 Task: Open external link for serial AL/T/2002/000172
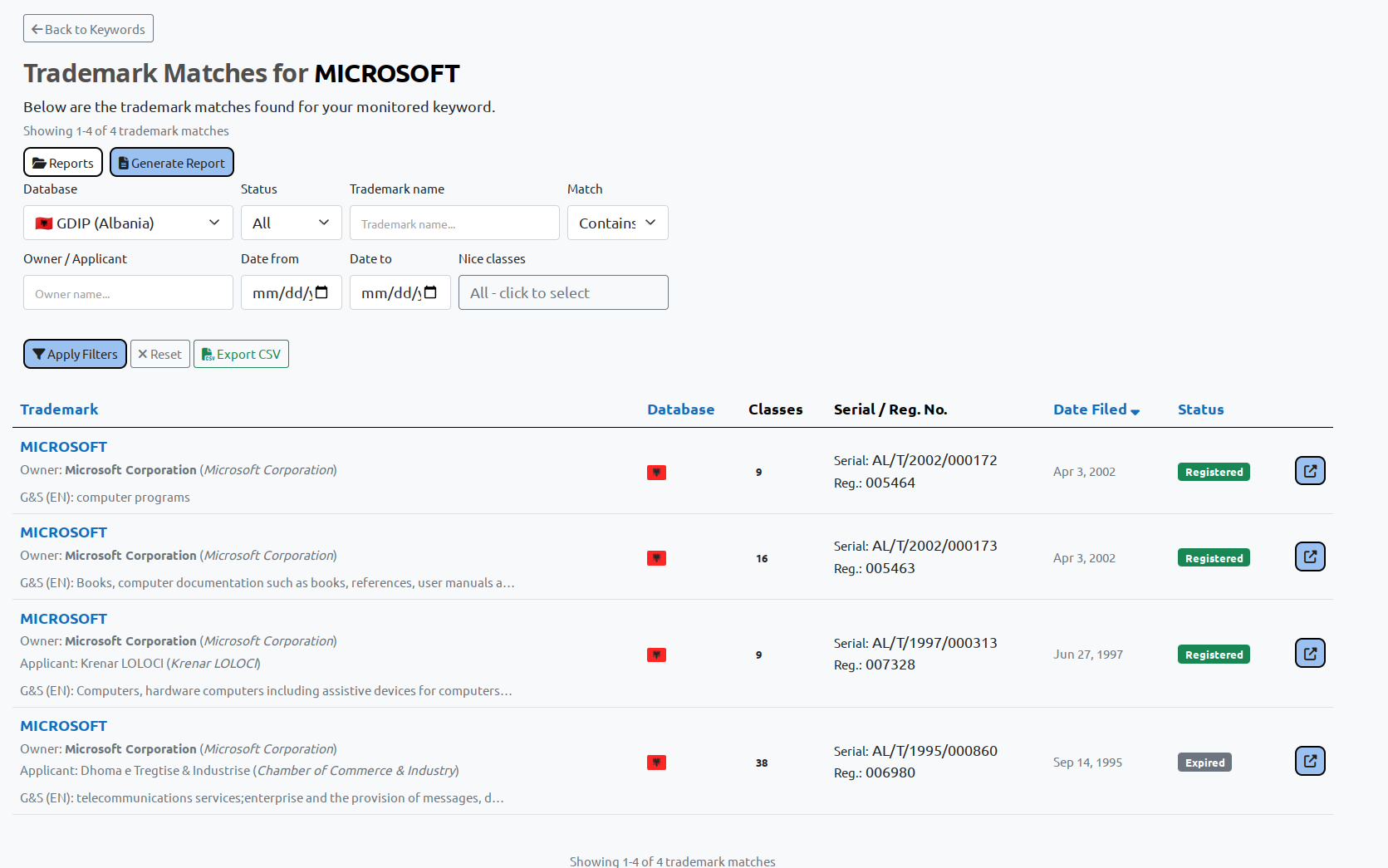tap(1310, 471)
